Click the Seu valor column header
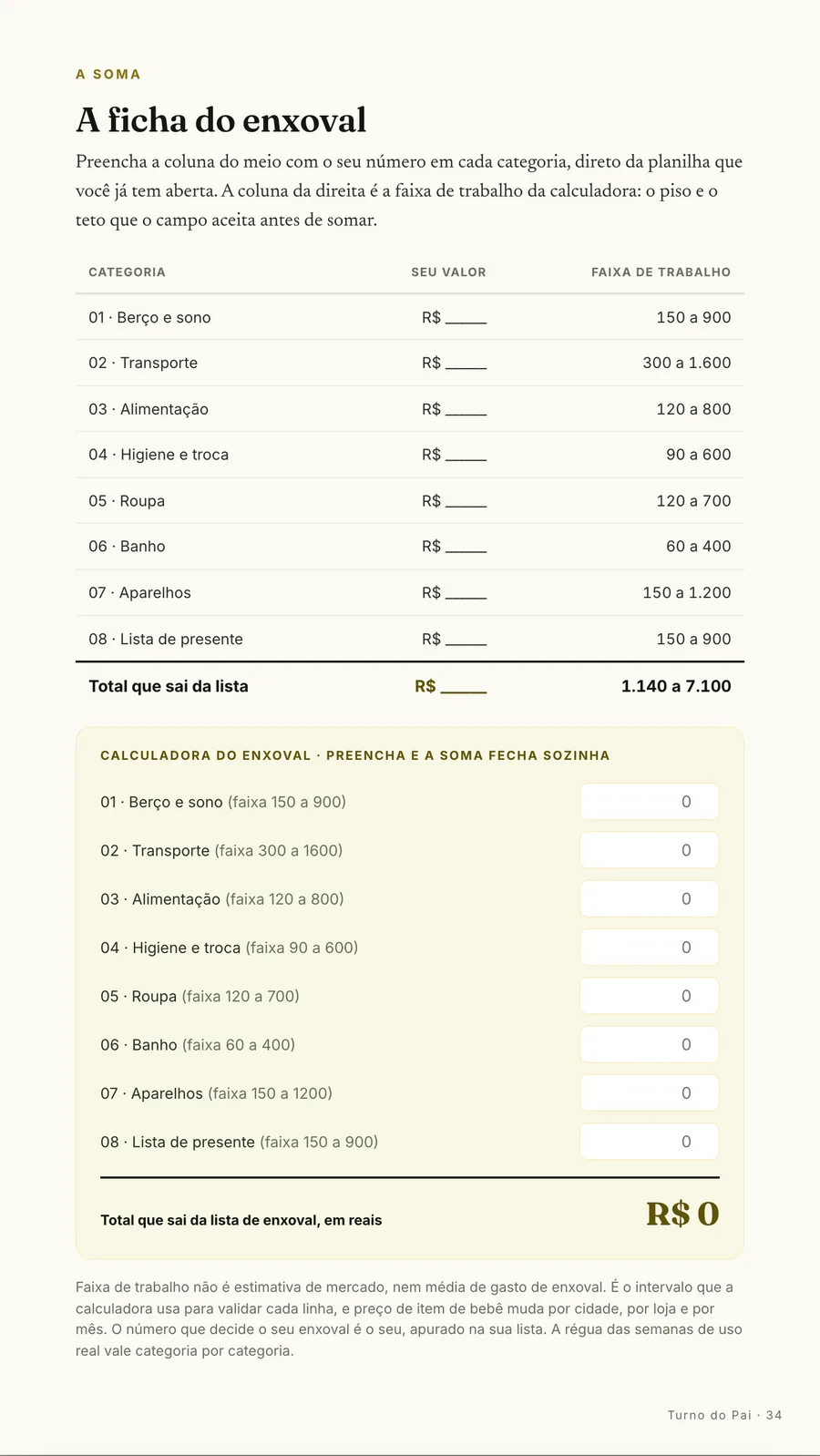The image size is (820, 1456). point(448,272)
